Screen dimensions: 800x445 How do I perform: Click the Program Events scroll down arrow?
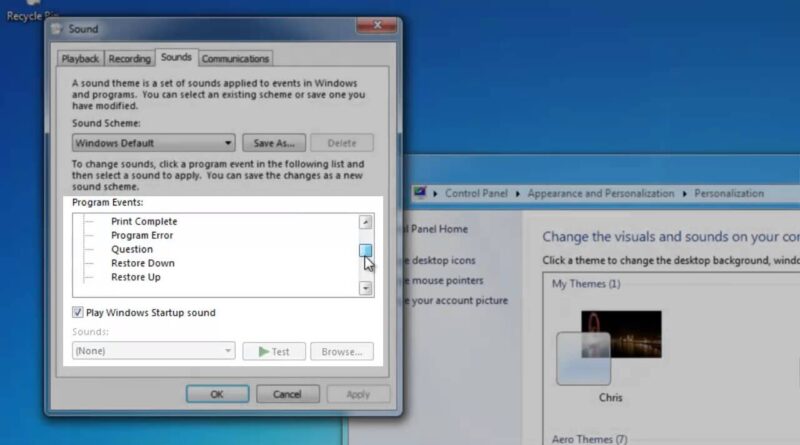pyautogui.click(x=365, y=288)
